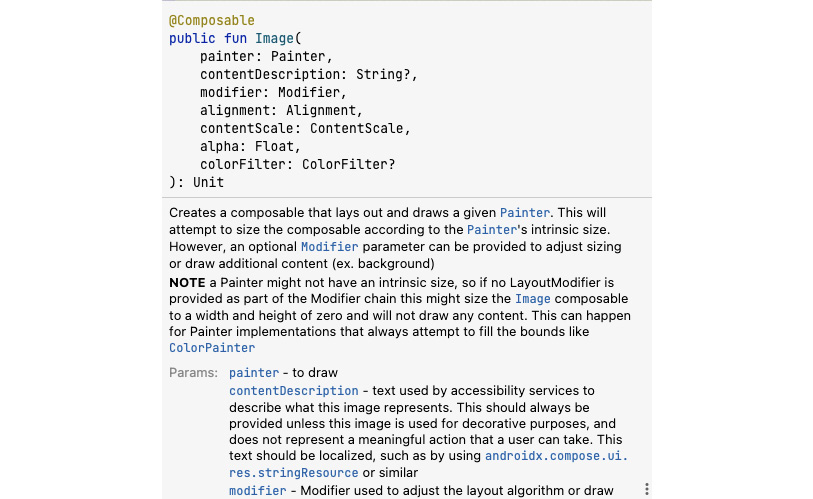Screen dimensions: 813x499
Task: Click the Unit return type
Action: 208,183
